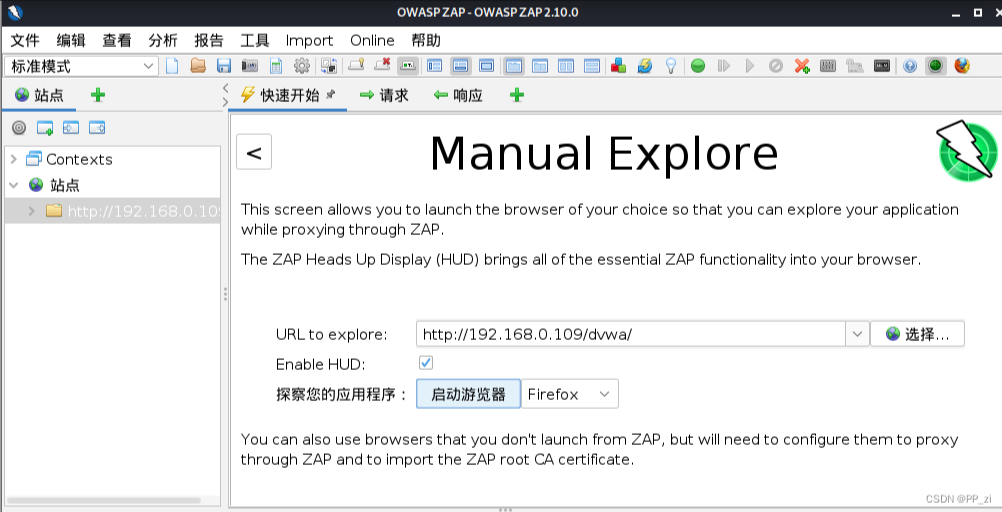Open the 编辑 menu

71,40
